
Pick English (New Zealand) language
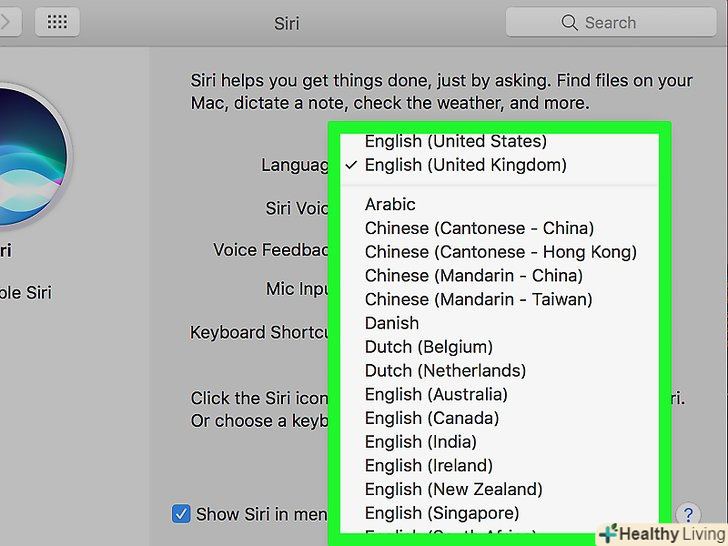pyautogui.click(x=499, y=489)
